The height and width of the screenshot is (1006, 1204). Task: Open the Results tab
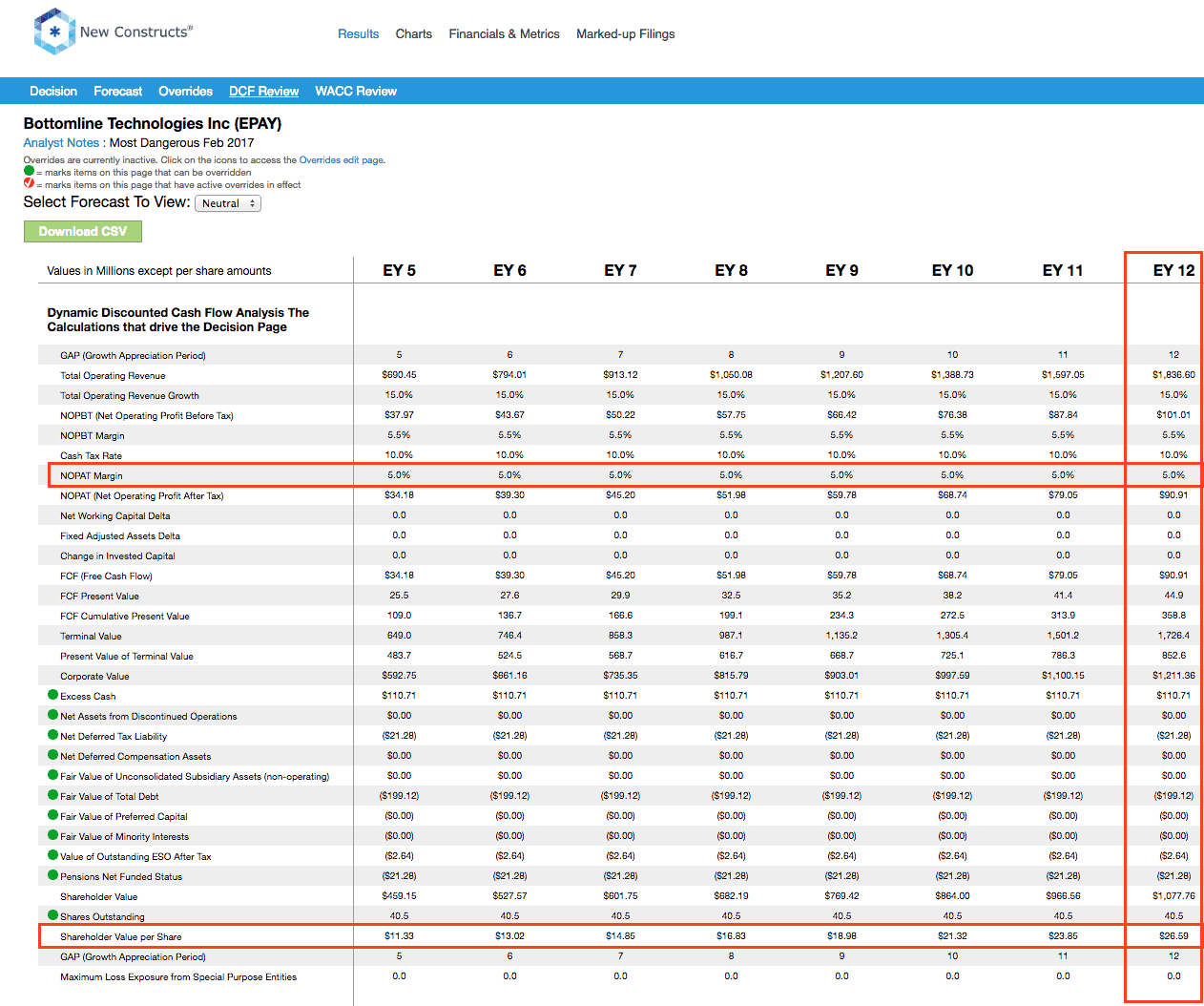[x=359, y=33]
